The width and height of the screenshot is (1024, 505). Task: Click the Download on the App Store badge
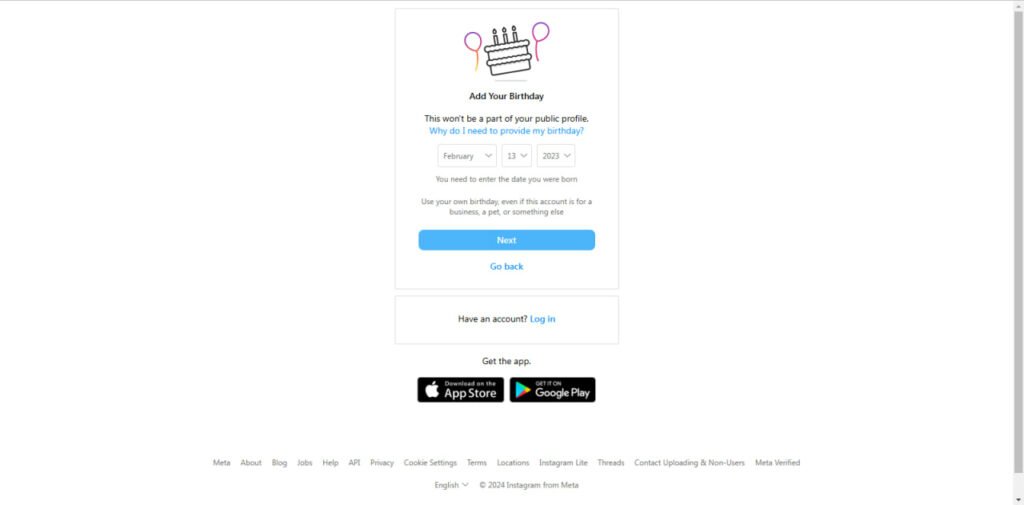(x=460, y=389)
